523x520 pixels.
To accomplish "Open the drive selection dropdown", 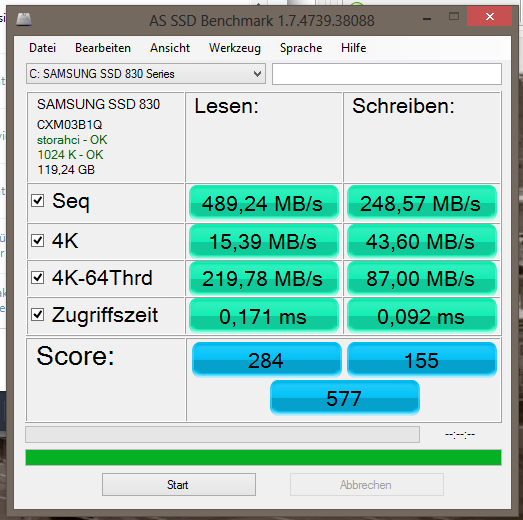I will [x=146, y=74].
